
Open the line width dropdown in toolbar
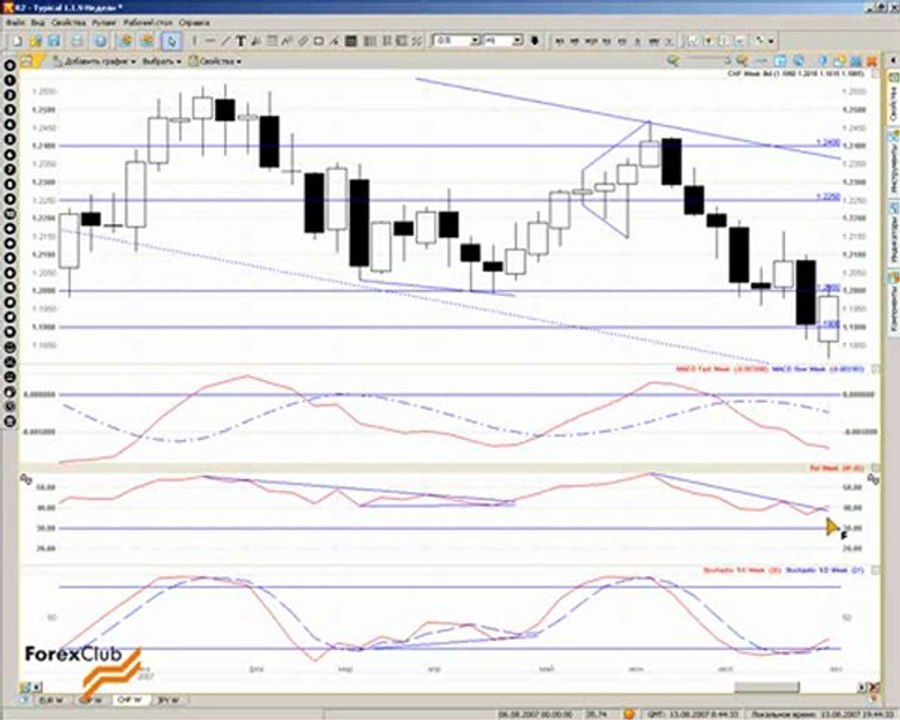pyautogui.click(x=475, y=41)
